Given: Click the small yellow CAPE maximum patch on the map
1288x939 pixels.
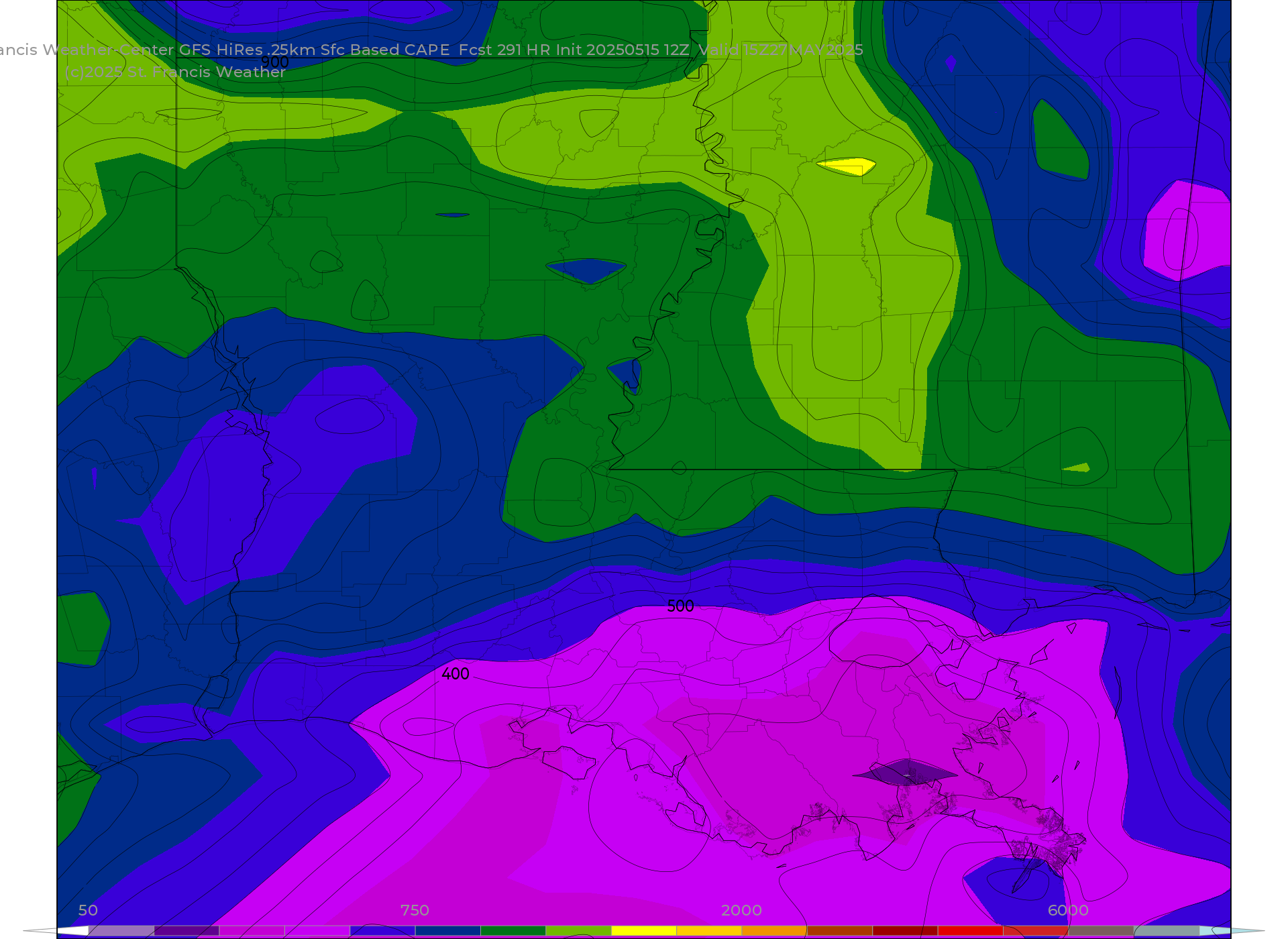Looking at the screenshot, I should pyautogui.click(x=847, y=166).
